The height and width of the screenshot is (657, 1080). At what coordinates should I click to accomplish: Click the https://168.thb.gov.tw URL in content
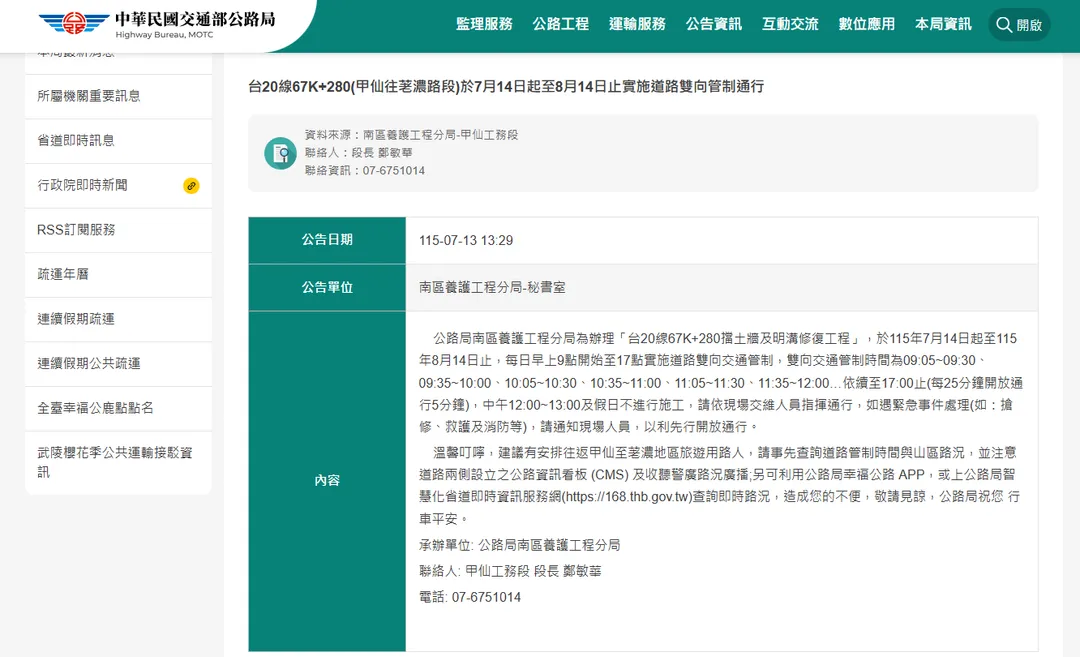pos(628,497)
